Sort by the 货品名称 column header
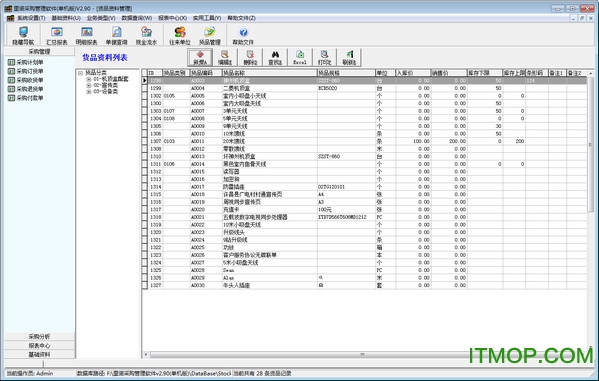The image size is (599, 381). pos(269,73)
